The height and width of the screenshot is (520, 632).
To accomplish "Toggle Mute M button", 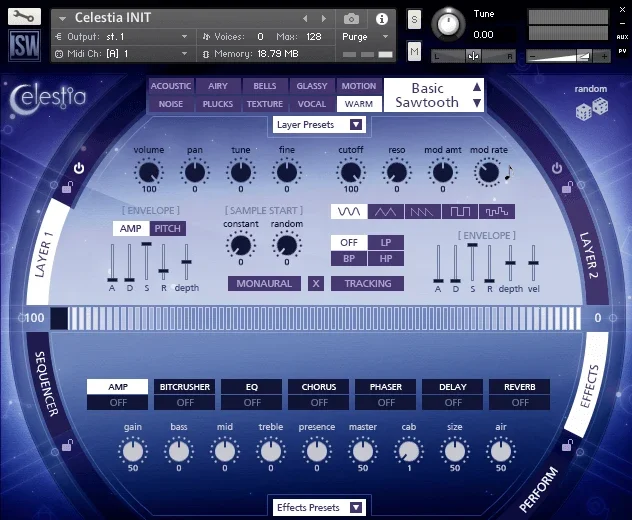I will pyautogui.click(x=414, y=51).
